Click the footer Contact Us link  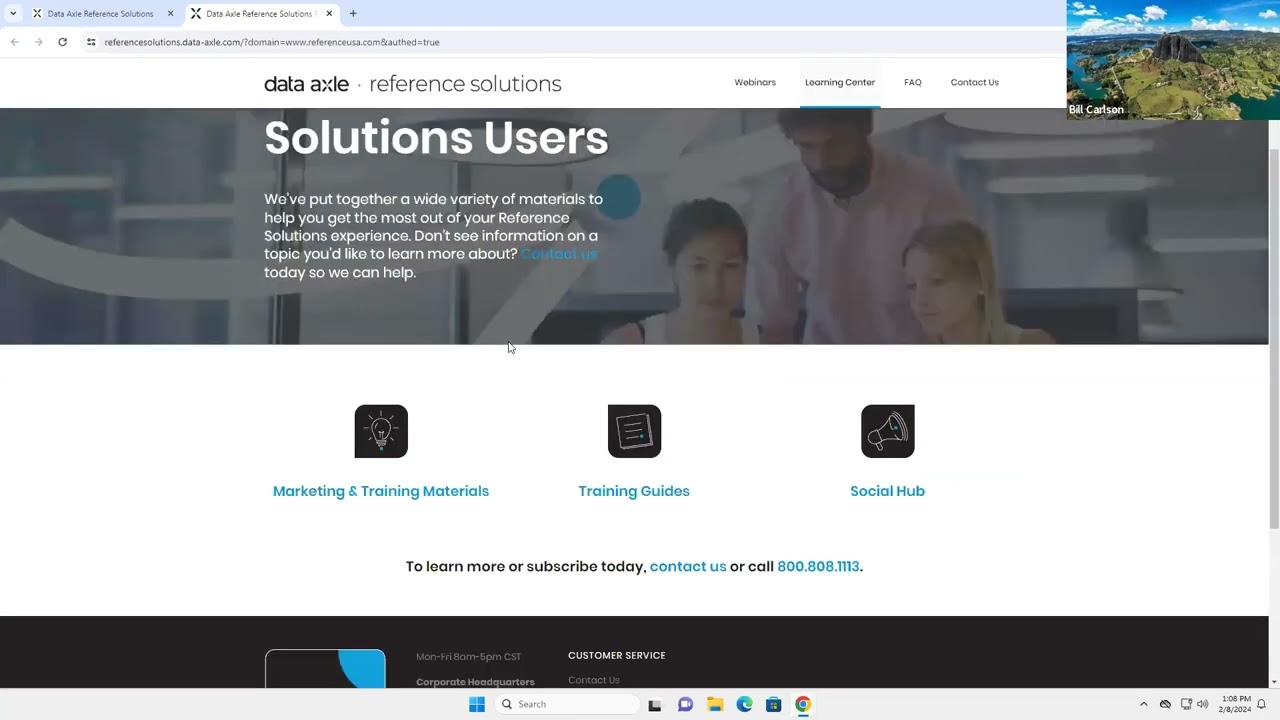click(x=594, y=680)
